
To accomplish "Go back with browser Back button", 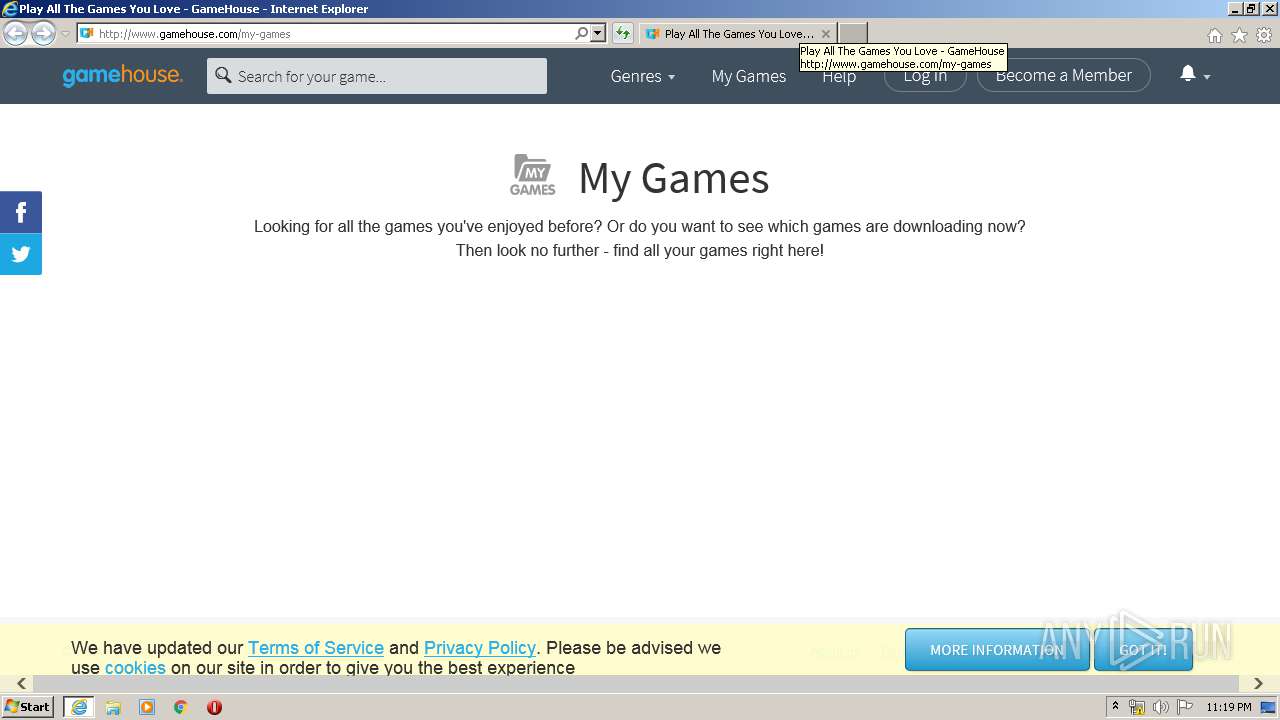I will tap(15, 33).
